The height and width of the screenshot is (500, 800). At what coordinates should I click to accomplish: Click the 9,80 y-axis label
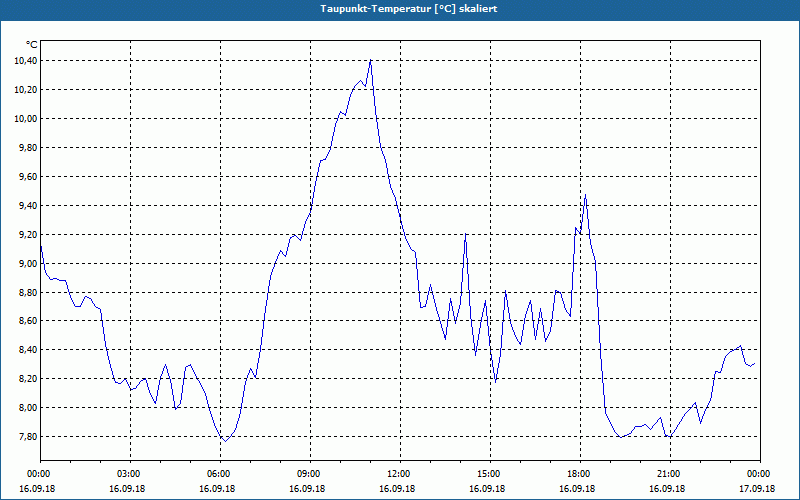(29, 148)
